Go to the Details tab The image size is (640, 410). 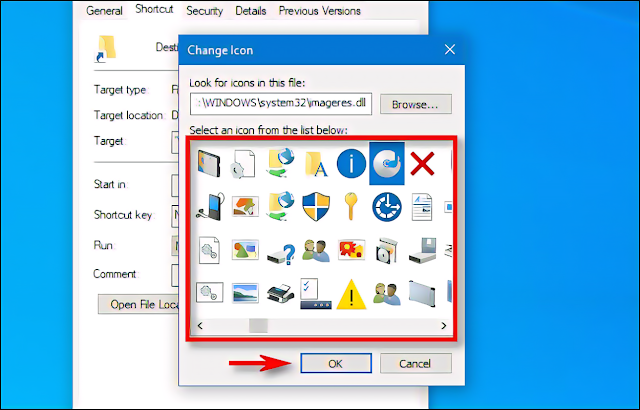[251, 11]
